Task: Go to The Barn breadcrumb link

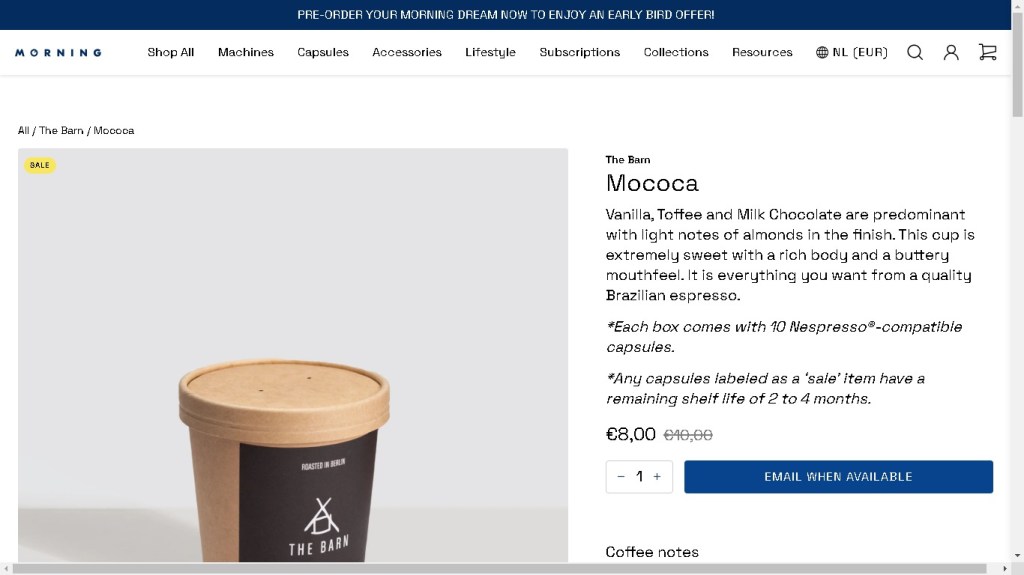Action: pos(61,131)
